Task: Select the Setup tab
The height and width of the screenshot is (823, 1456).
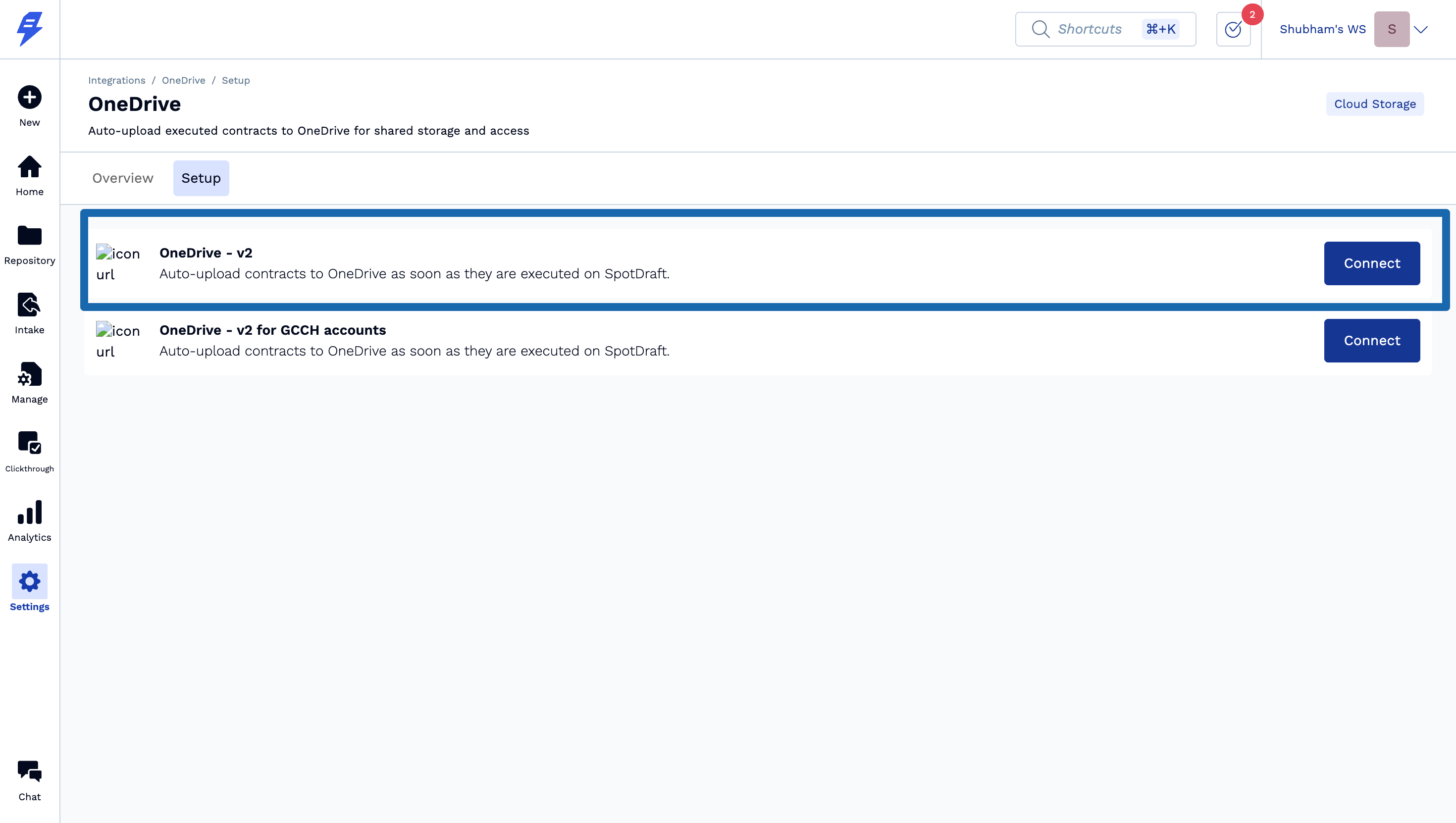Action: 201,178
